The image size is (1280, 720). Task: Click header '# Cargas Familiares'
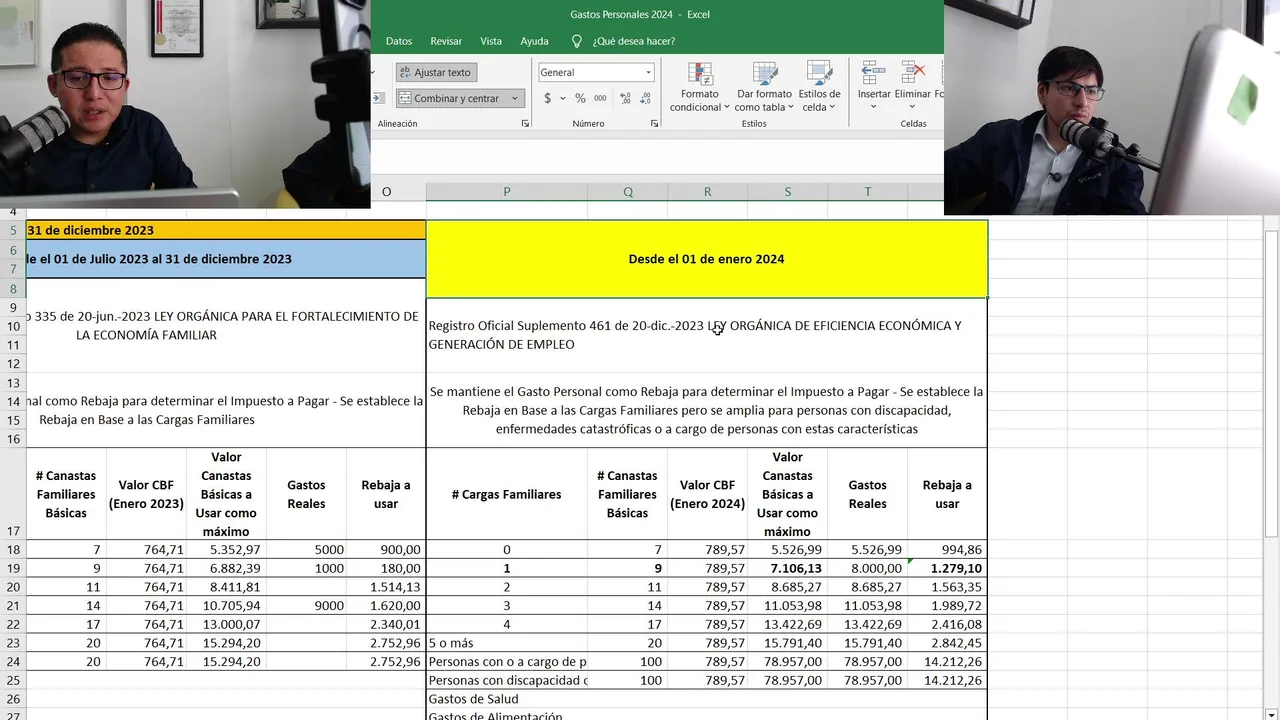coord(507,494)
